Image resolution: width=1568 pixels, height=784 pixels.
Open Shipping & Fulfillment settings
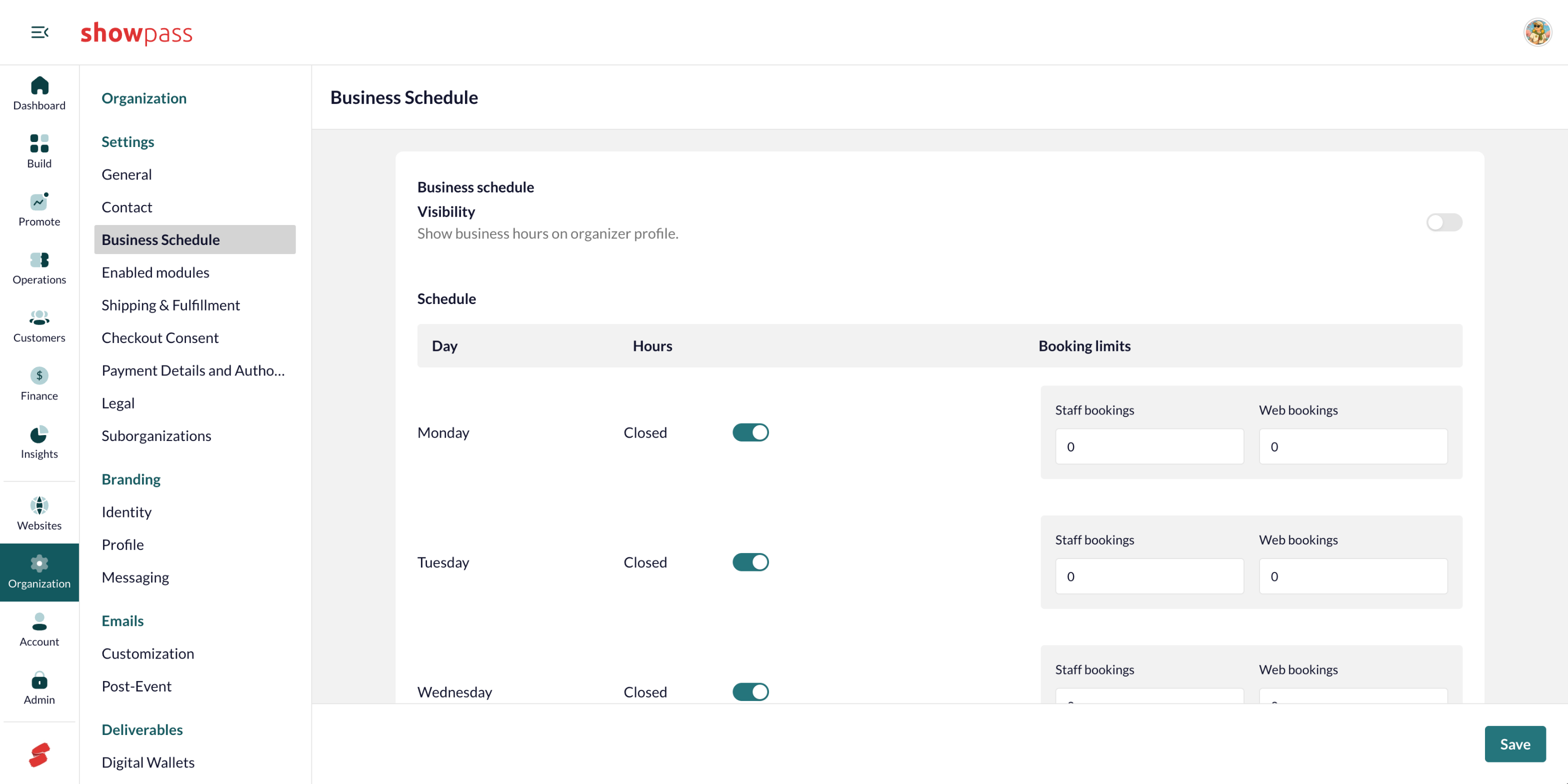point(195,305)
